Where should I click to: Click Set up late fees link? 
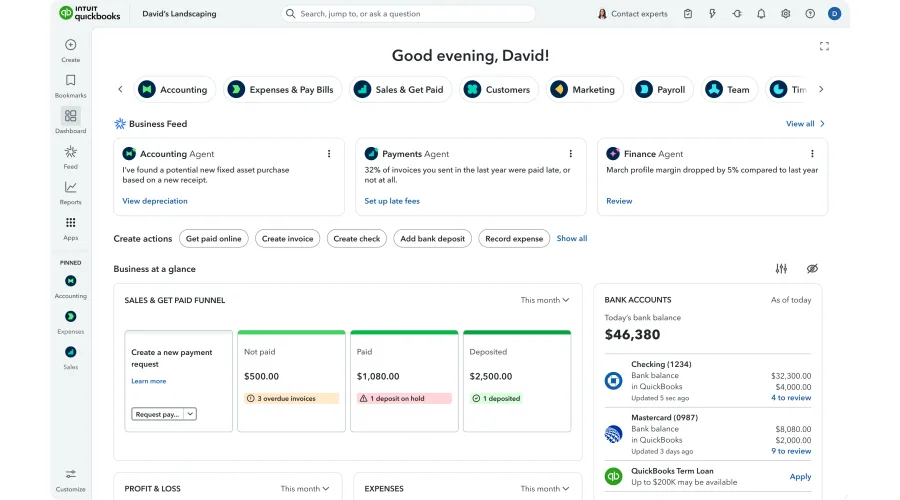[392, 201]
